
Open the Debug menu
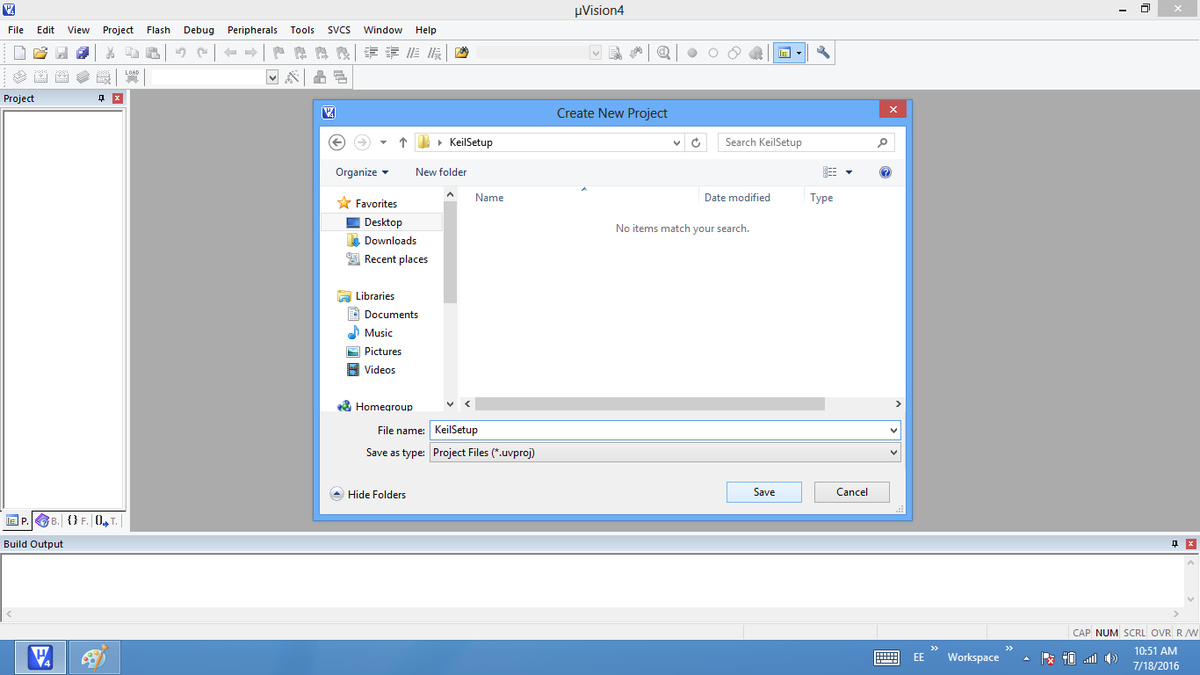(x=199, y=30)
